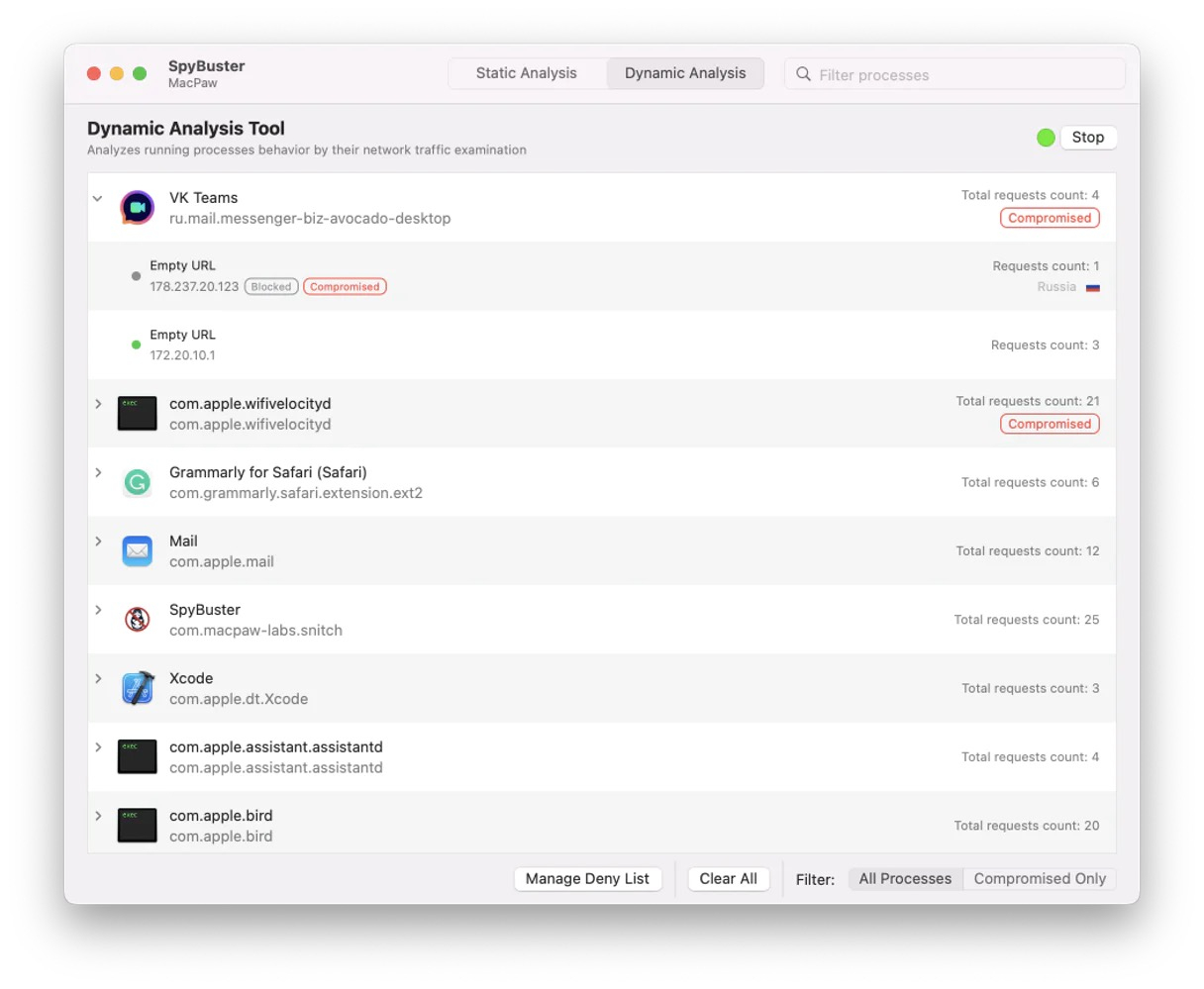Expand the Mail process row
This screenshot has height=989, width=1204.
pos(98,542)
